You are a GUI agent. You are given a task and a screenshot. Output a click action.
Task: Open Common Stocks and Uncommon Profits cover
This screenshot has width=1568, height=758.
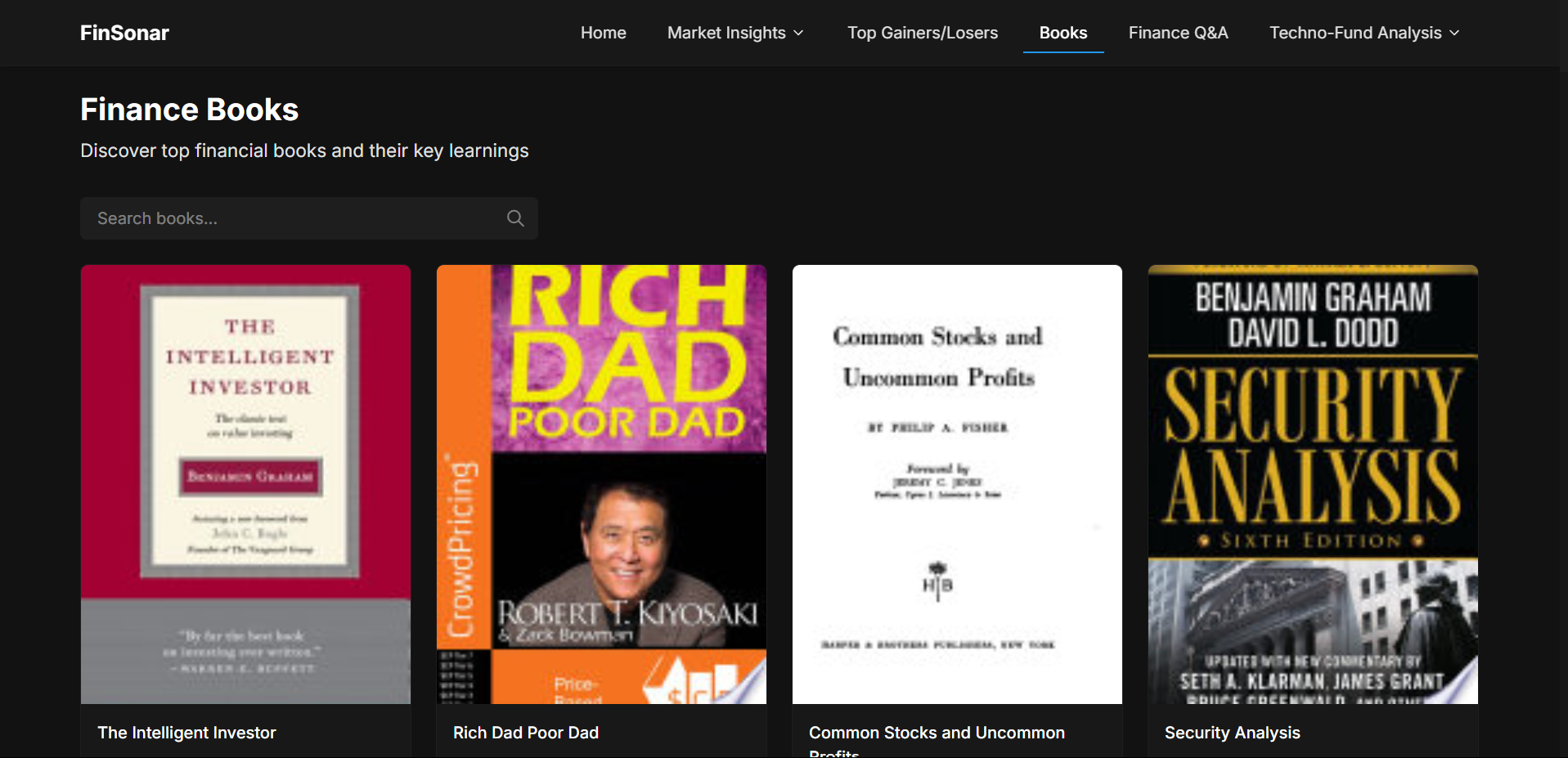[x=957, y=484]
